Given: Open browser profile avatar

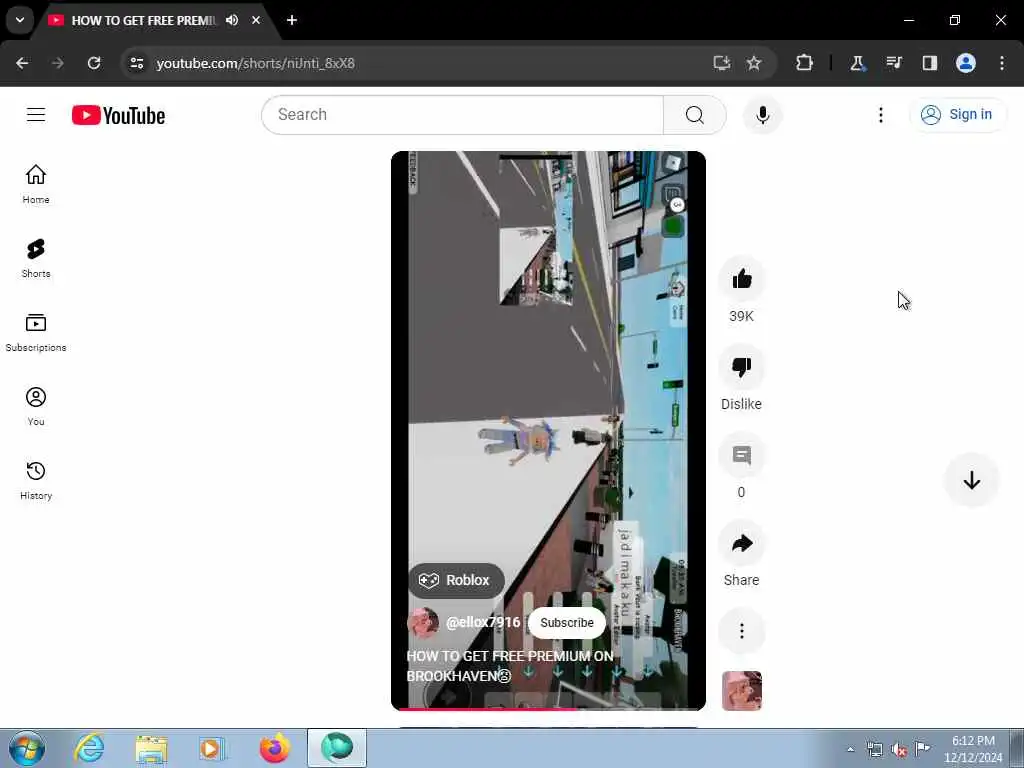Looking at the screenshot, I should pos(965,63).
